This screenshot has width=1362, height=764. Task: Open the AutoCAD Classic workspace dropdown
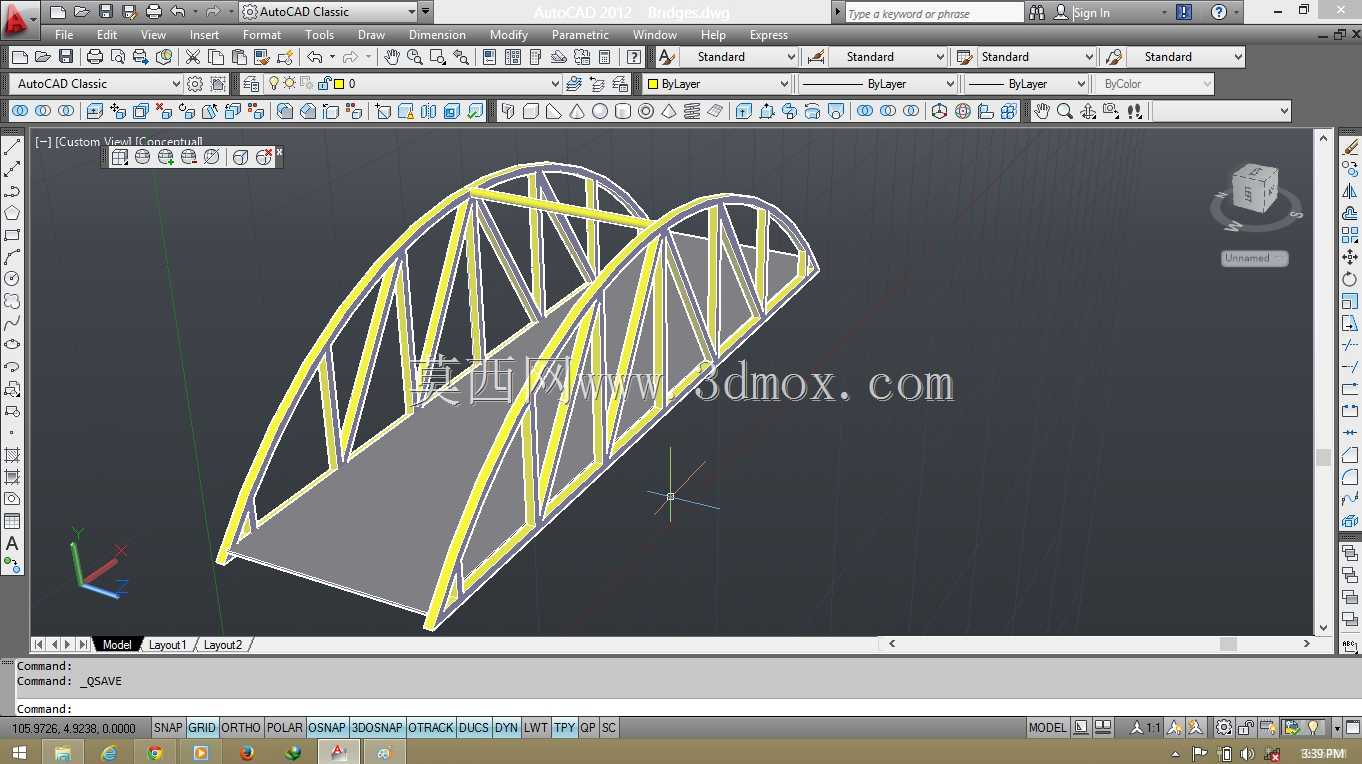(x=95, y=84)
